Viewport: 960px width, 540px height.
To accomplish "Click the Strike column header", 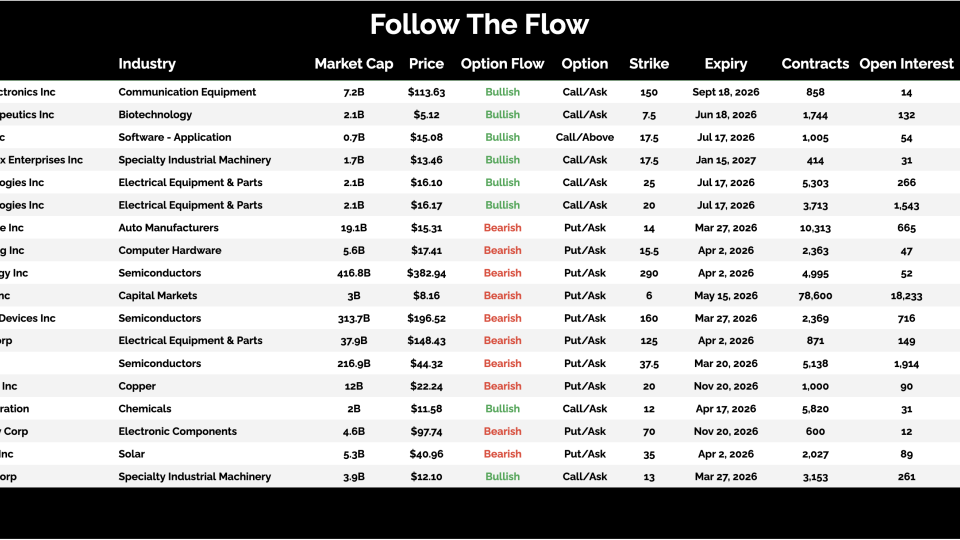I will pyautogui.click(x=649, y=64).
